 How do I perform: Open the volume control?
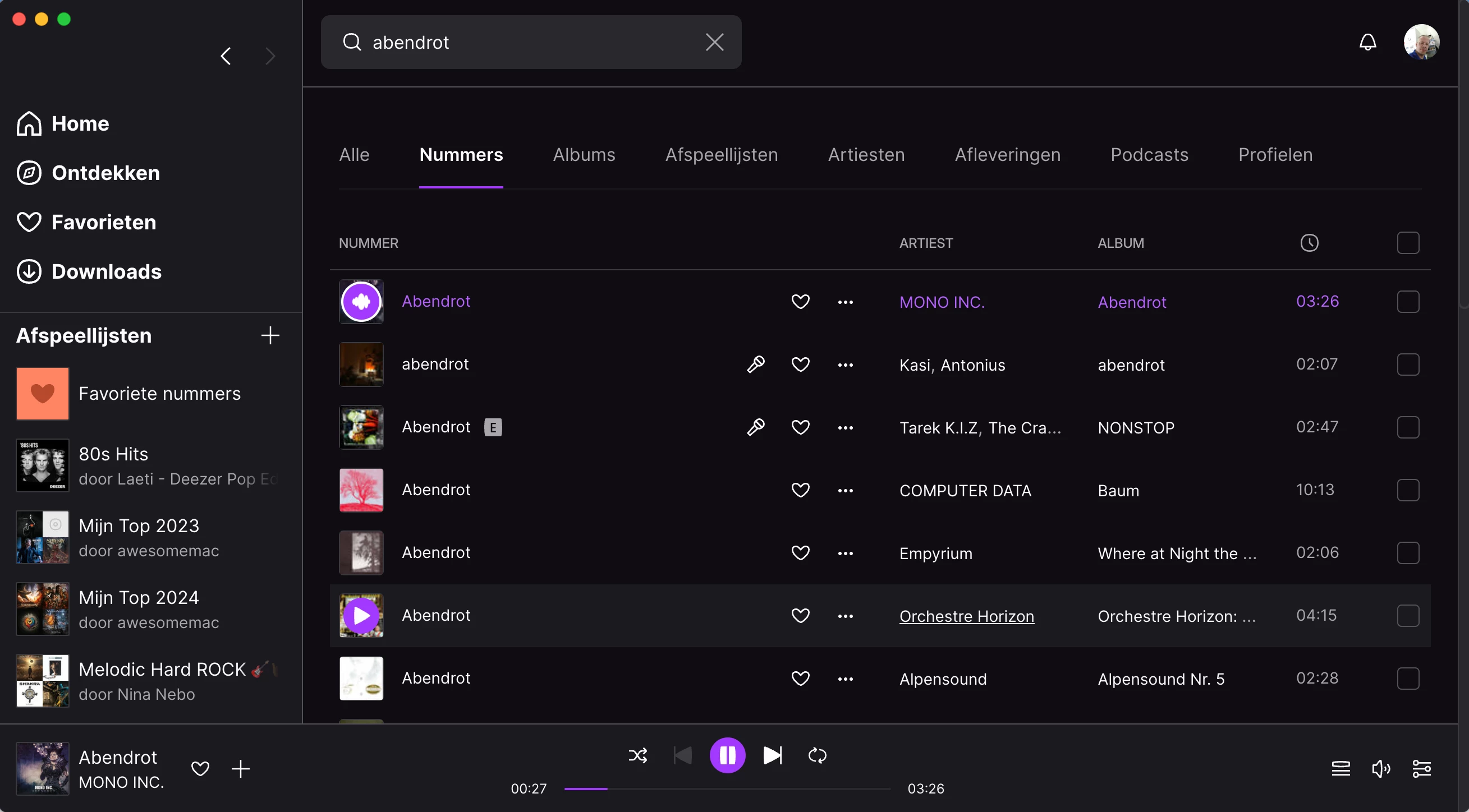1380,769
